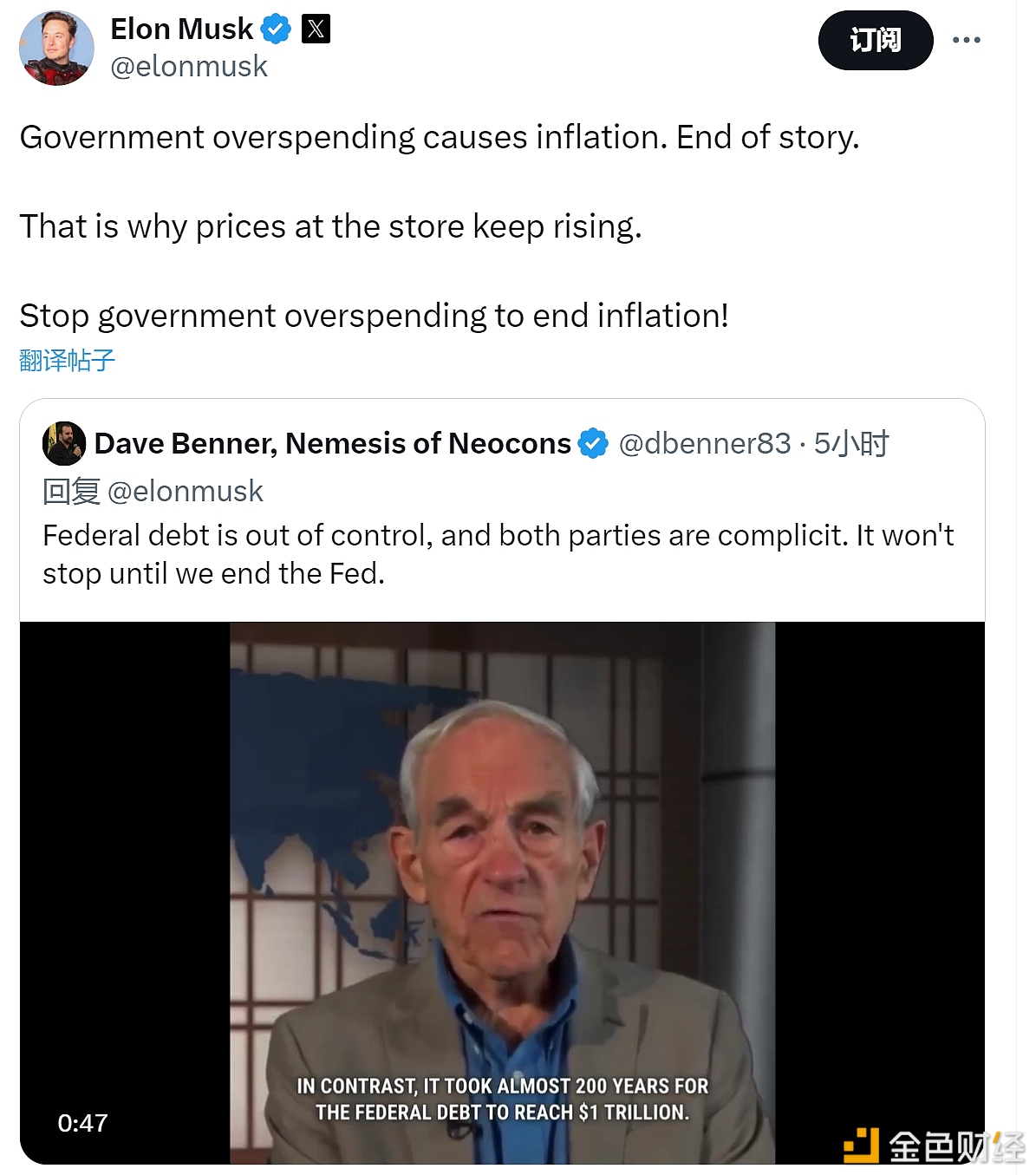Play the embedded video in the quoted post
1036x1175 pixels.
(502, 892)
